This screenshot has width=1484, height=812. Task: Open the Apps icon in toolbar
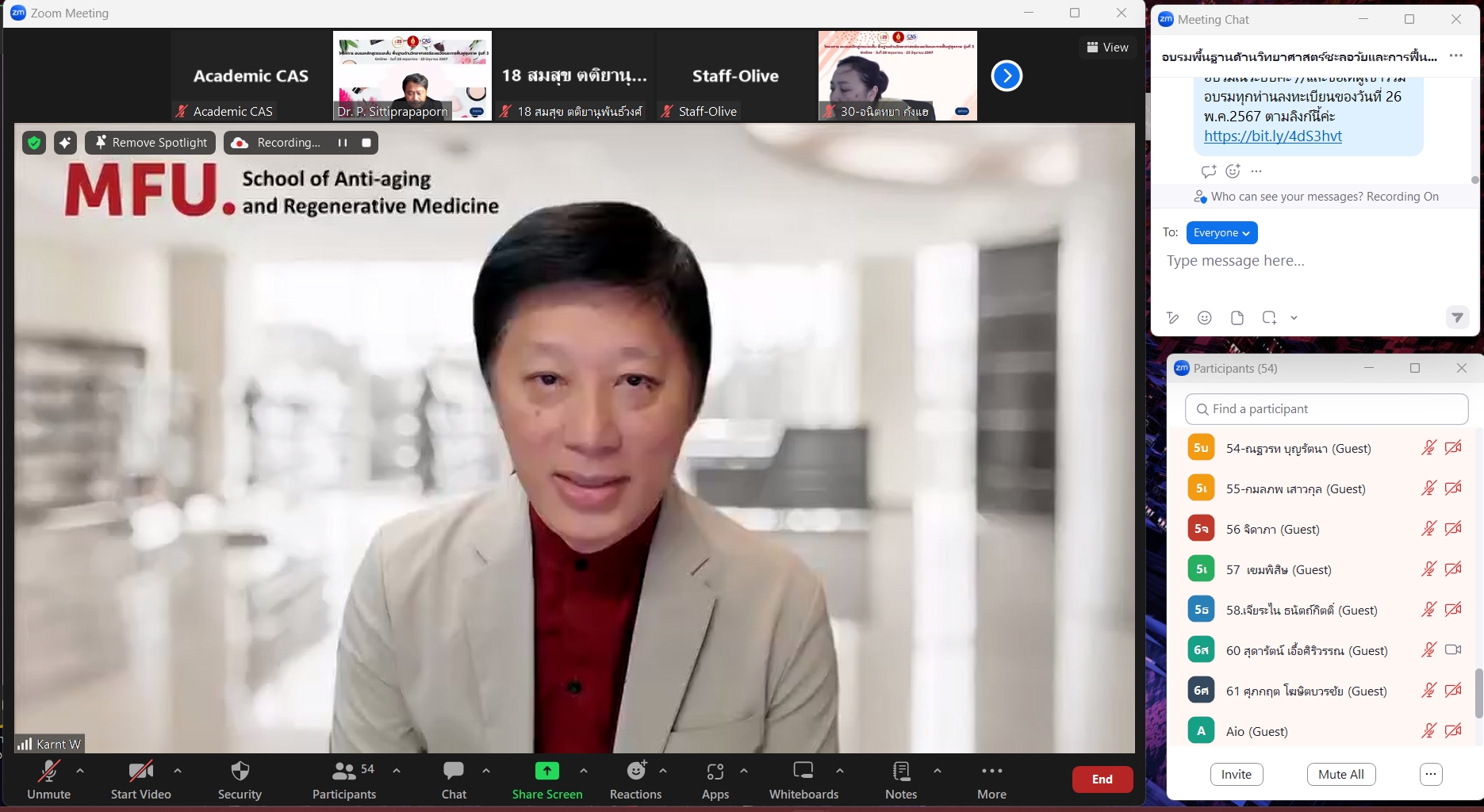tap(715, 779)
